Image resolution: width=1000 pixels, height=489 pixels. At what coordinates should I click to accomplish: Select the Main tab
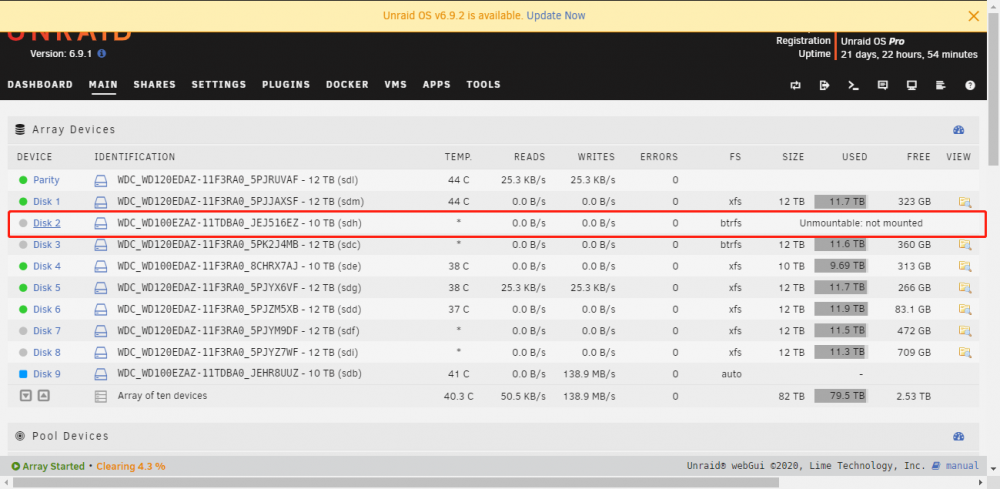[103, 85]
